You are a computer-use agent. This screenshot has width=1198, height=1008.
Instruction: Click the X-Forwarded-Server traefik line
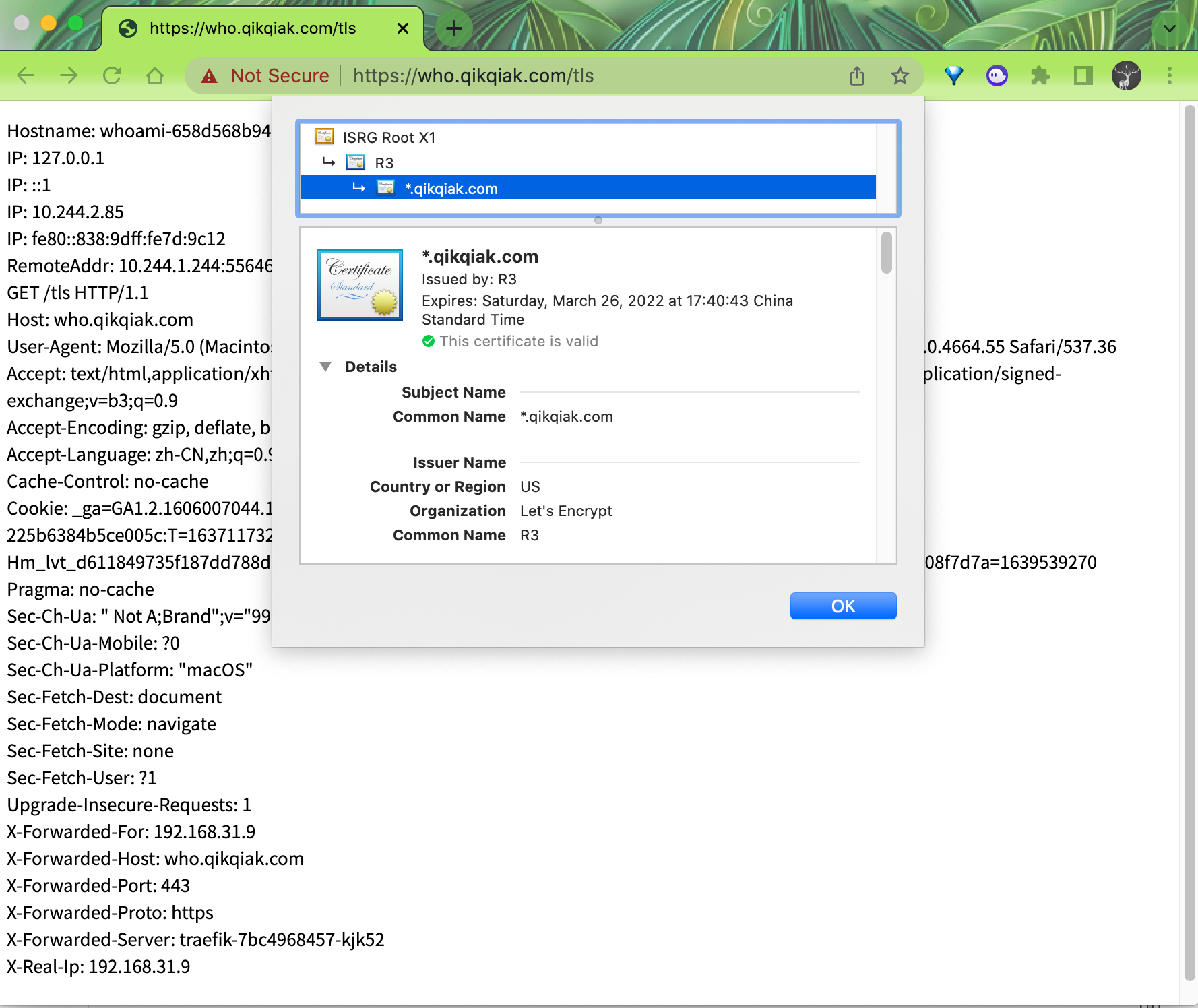195,939
